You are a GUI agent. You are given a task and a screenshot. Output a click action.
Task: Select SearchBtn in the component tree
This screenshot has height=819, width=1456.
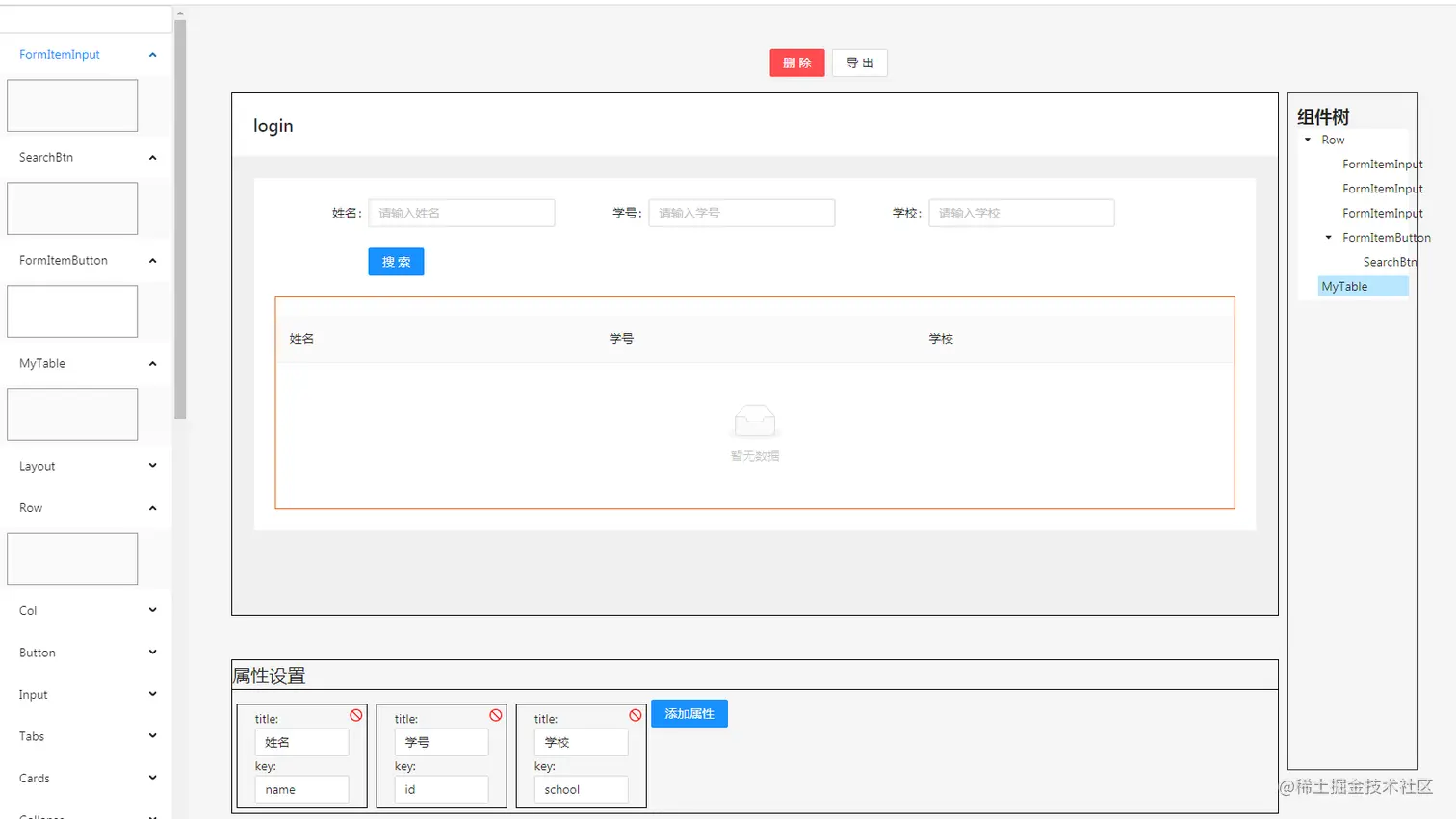click(x=1390, y=262)
